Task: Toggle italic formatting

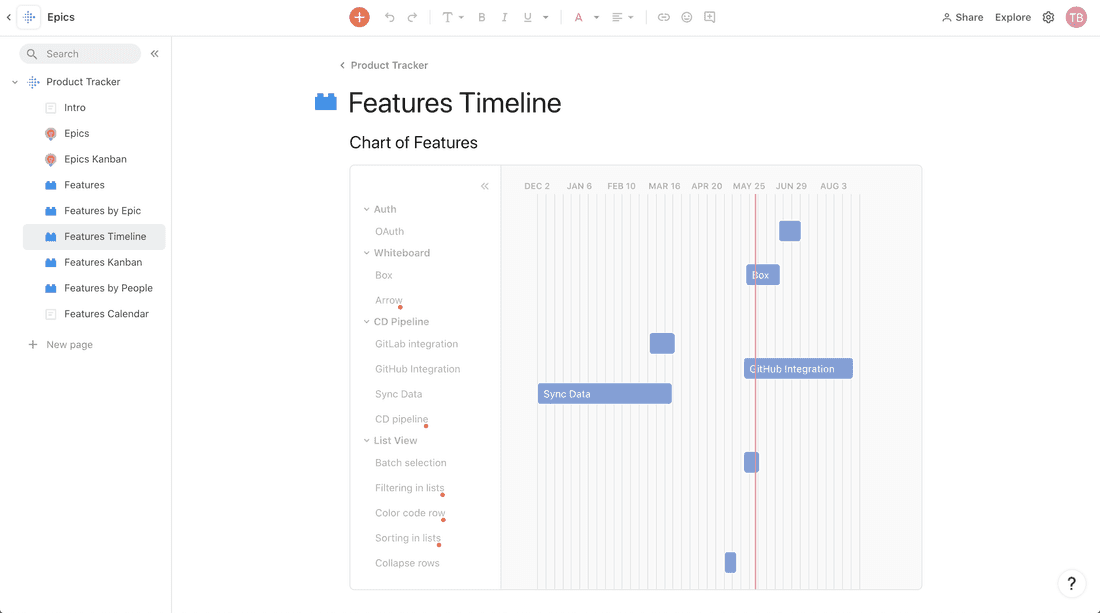Action: click(x=504, y=17)
